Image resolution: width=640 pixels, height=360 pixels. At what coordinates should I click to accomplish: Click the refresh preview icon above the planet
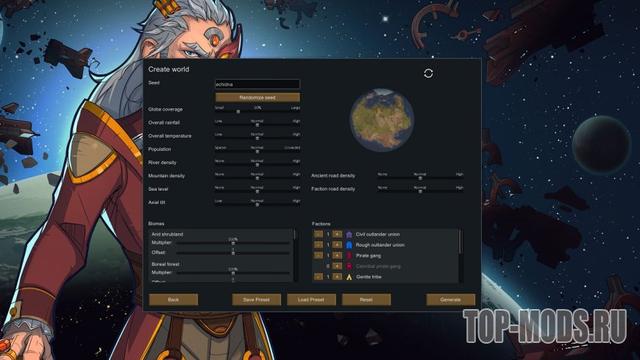428,73
